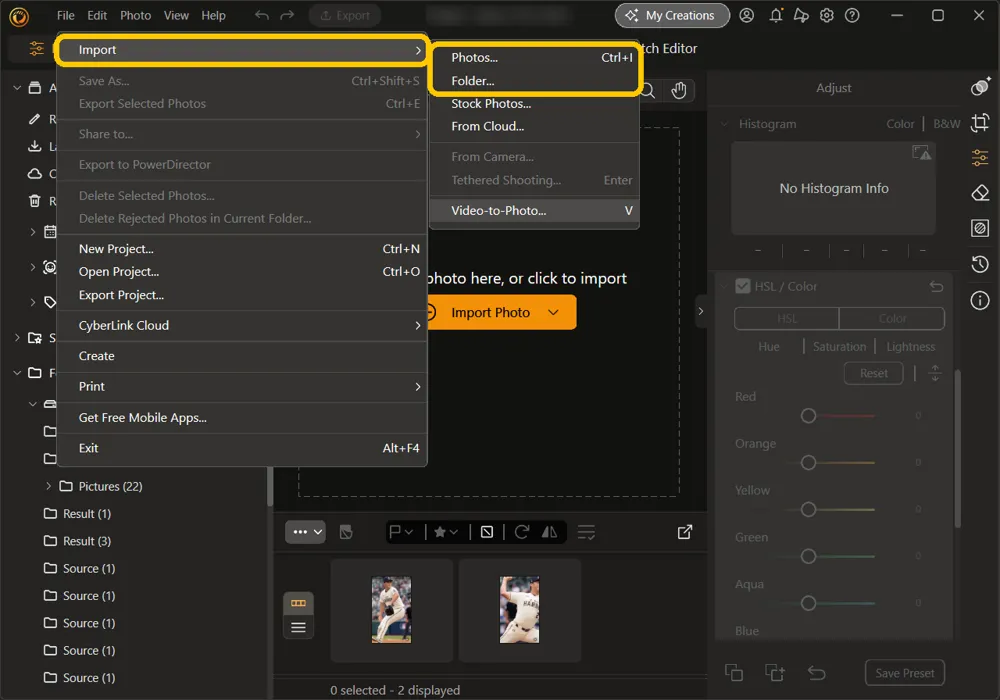Click the undo arrow in title bar
The height and width of the screenshot is (700, 1000).
pos(261,15)
